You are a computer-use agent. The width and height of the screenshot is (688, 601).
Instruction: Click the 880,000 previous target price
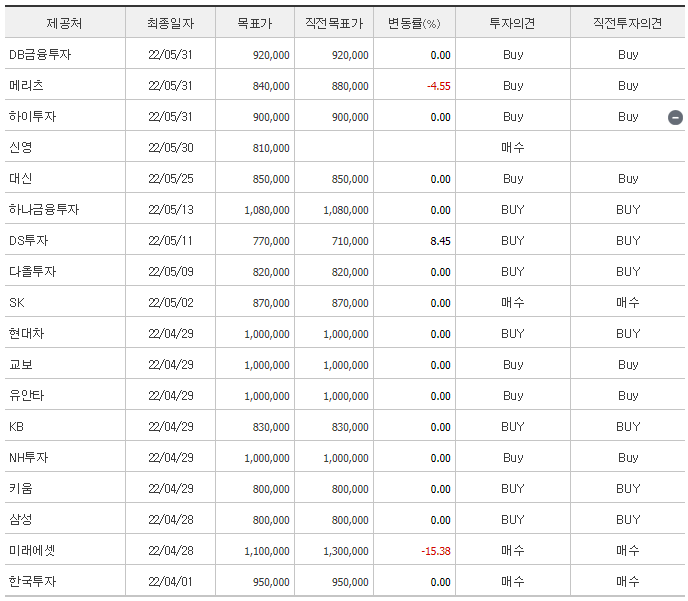click(350, 86)
